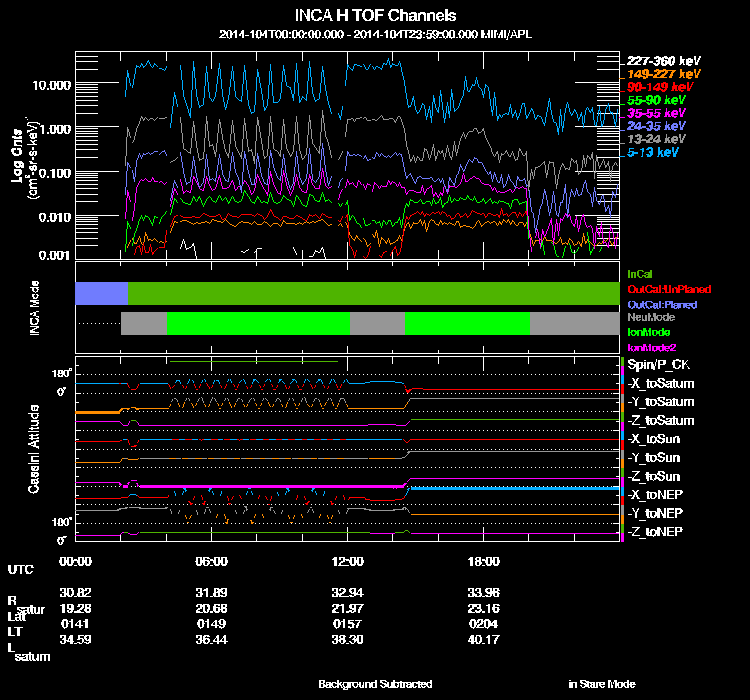Click the INCA H TOF Channels title
The height and width of the screenshot is (700, 750).
(375, 15)
